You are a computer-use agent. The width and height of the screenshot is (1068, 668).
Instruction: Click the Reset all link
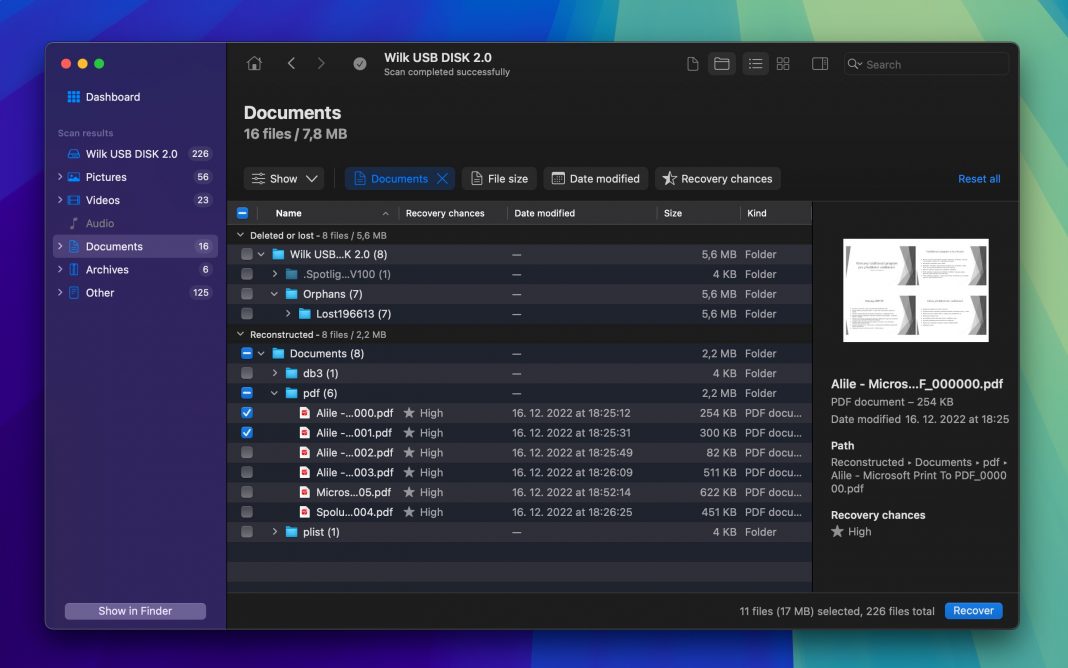pos(978,178)
